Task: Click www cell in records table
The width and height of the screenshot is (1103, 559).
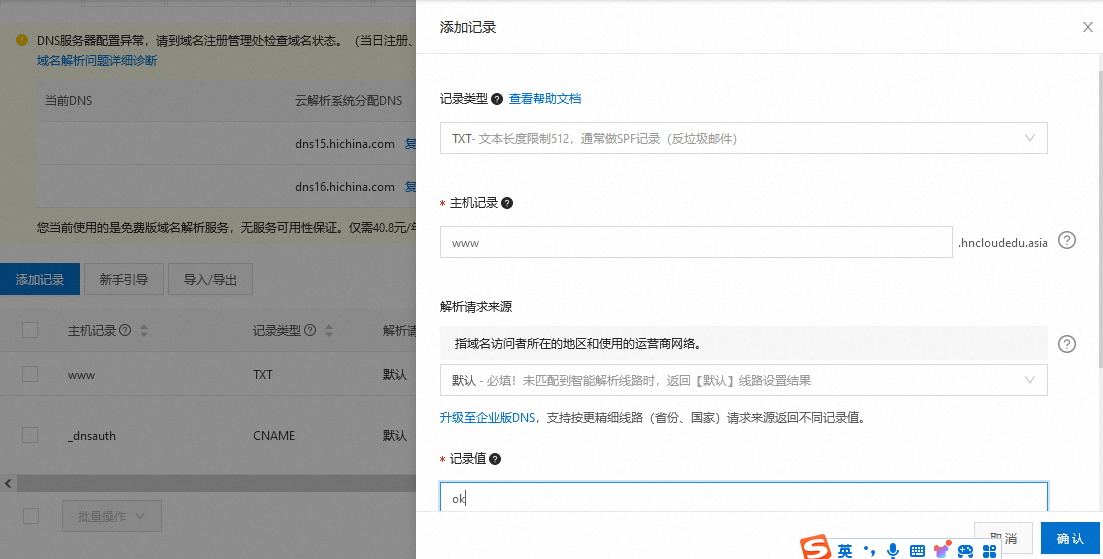Action: click(82, 375)
